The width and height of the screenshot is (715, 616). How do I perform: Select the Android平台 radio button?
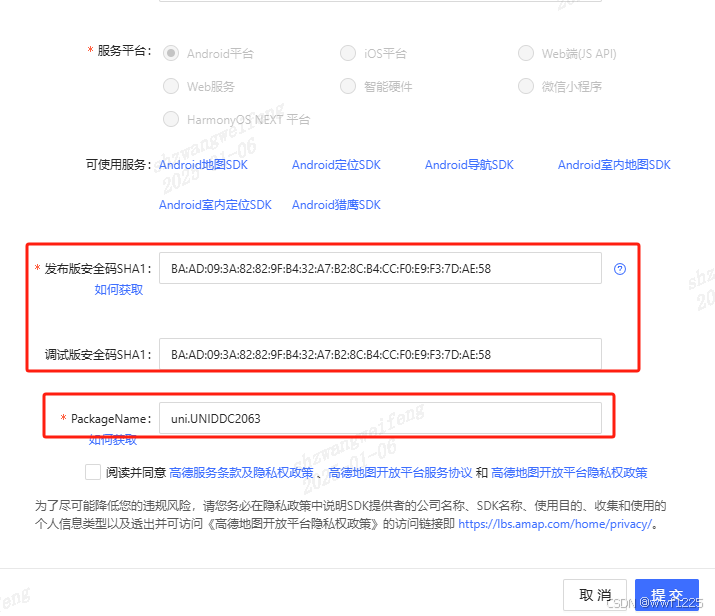click(x=171, y=53)
